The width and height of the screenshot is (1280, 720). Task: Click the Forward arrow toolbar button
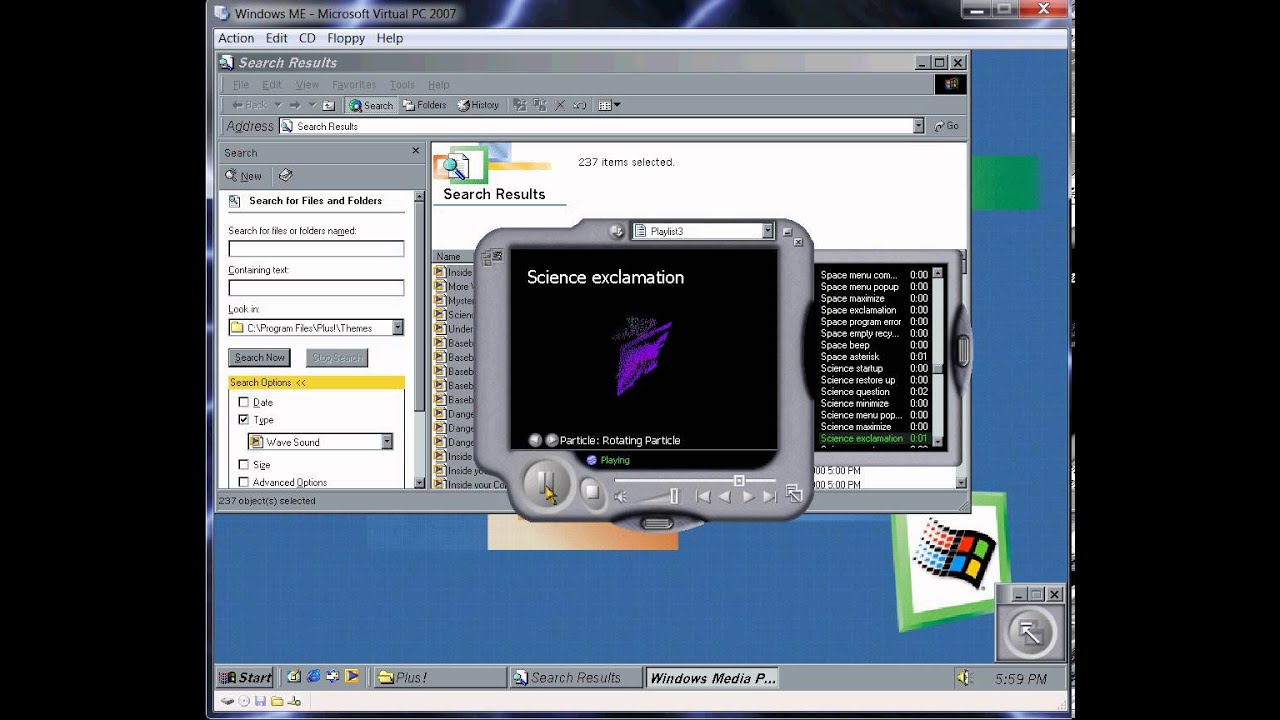[295, 105]
